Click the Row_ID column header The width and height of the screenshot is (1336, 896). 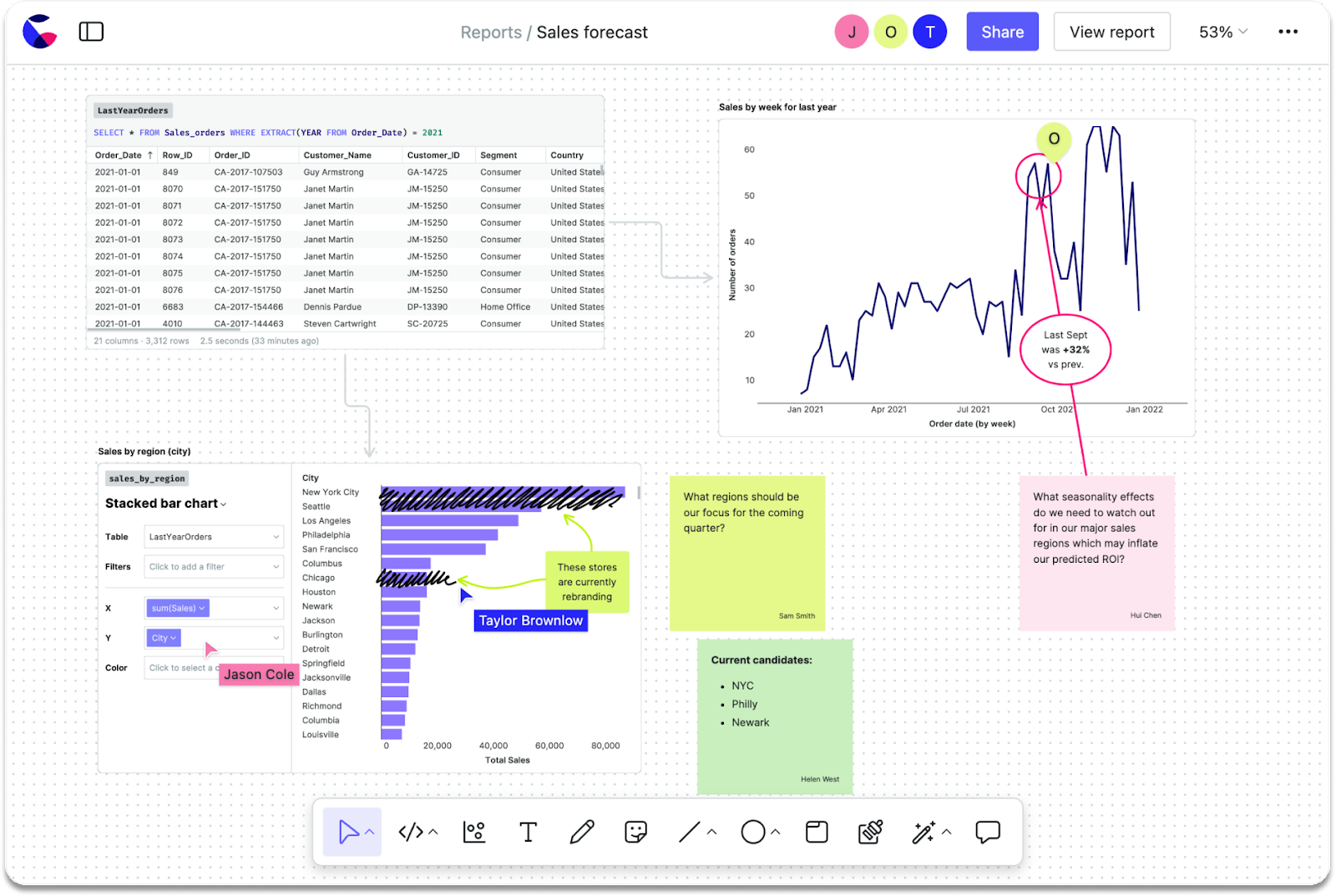(x=177, y=155)
